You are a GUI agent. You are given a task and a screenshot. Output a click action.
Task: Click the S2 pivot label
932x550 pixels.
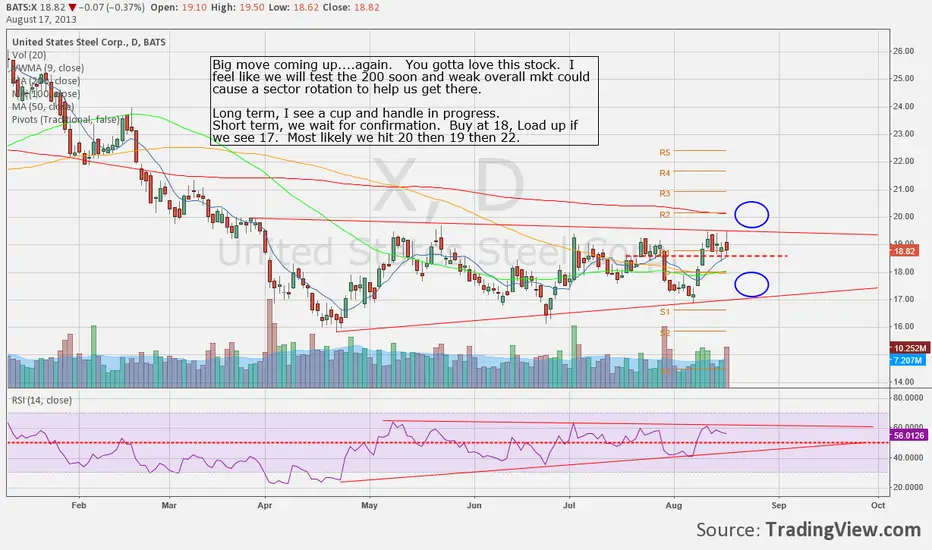point(665,333)
